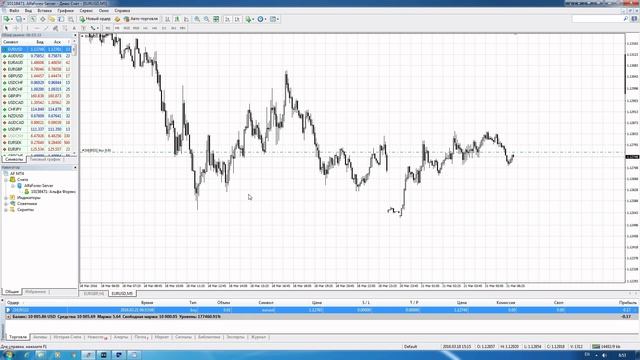Select the cursor arrow tool
Viewport: 640px width, 360px height.
[6, 28]
